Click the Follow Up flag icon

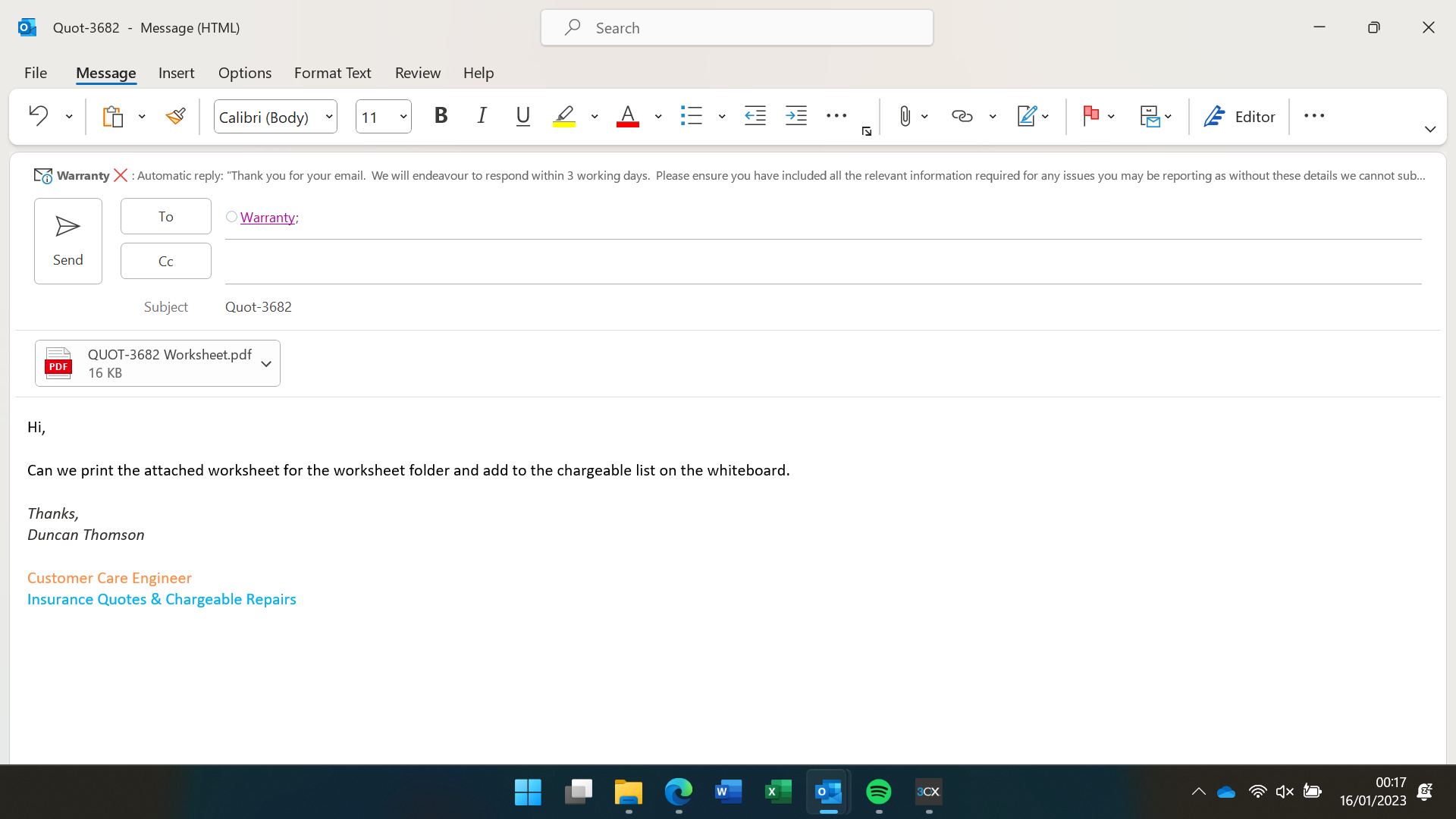click(x=1090, y=116)
